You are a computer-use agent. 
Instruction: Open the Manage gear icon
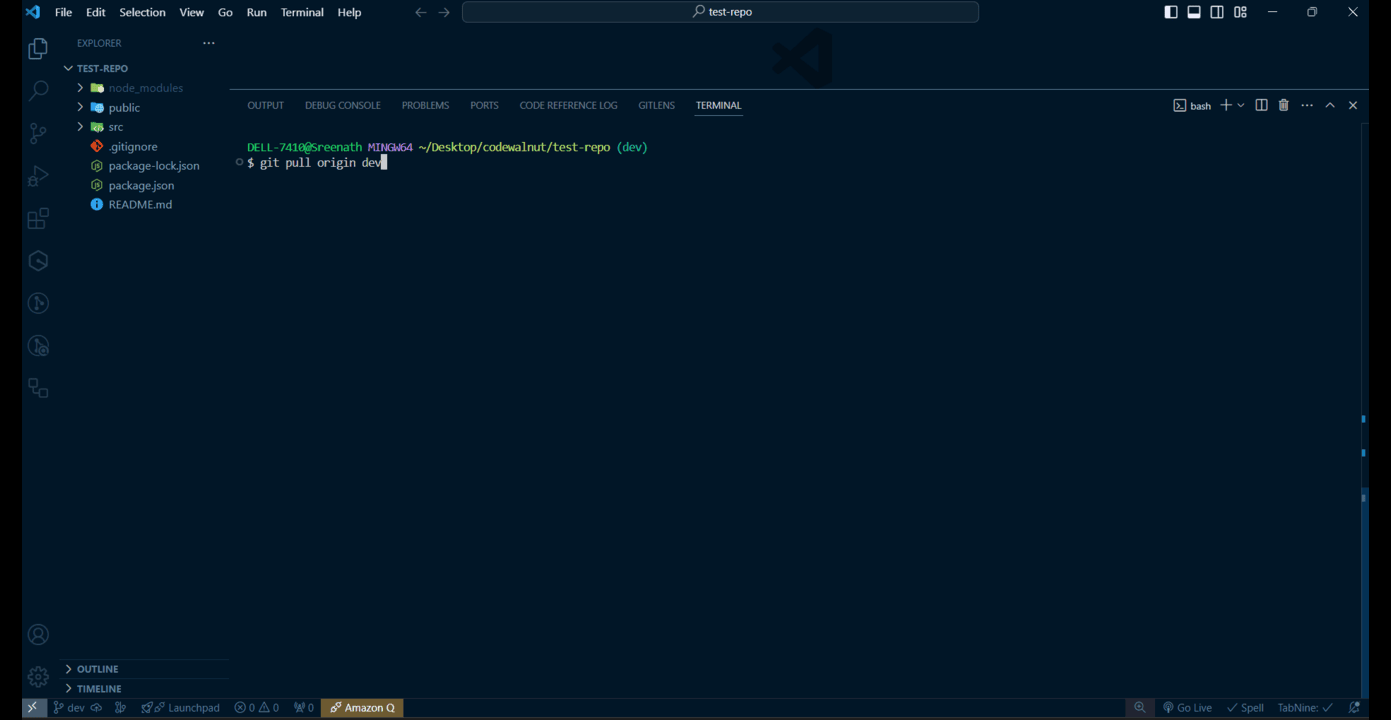38,677
